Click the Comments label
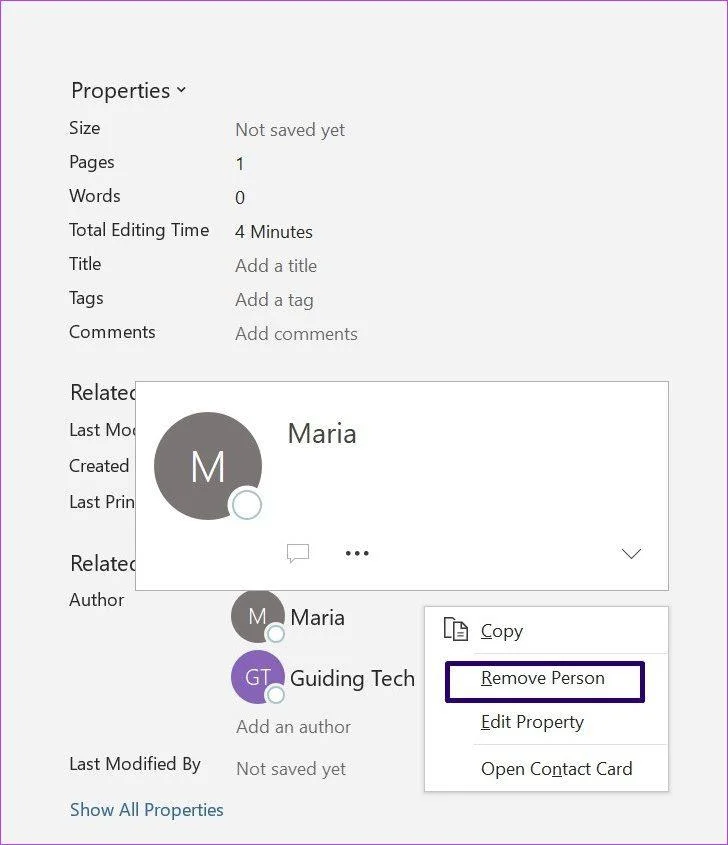 [x=112, y=332]
